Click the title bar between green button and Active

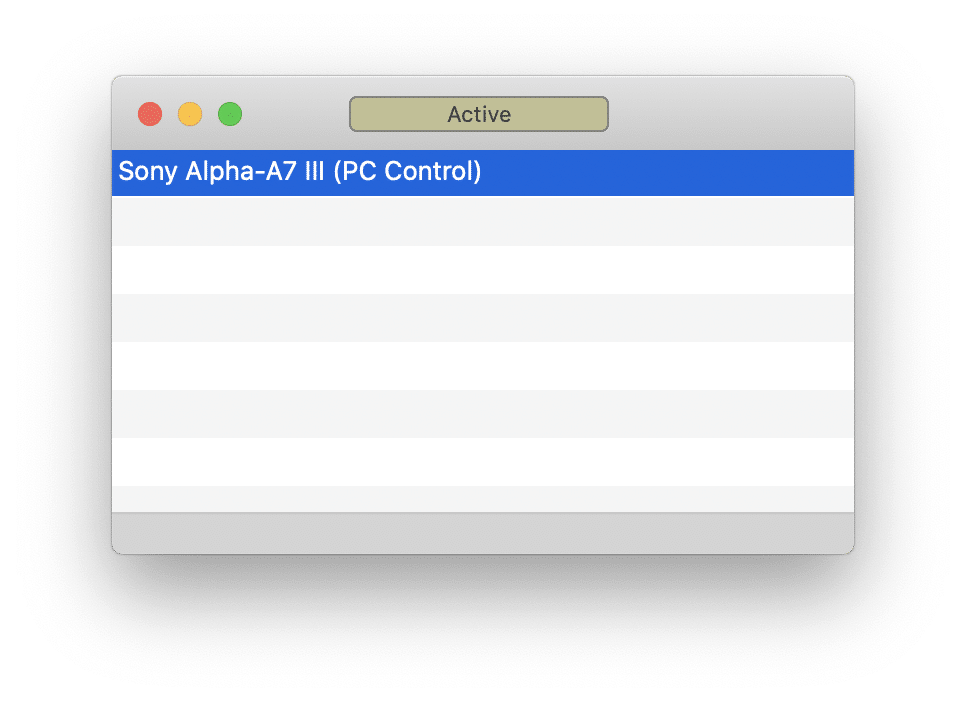[295, 114]
